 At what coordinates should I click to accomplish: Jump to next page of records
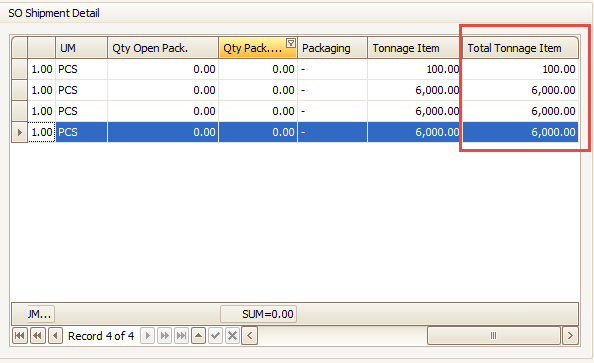[x=164, y=336]
